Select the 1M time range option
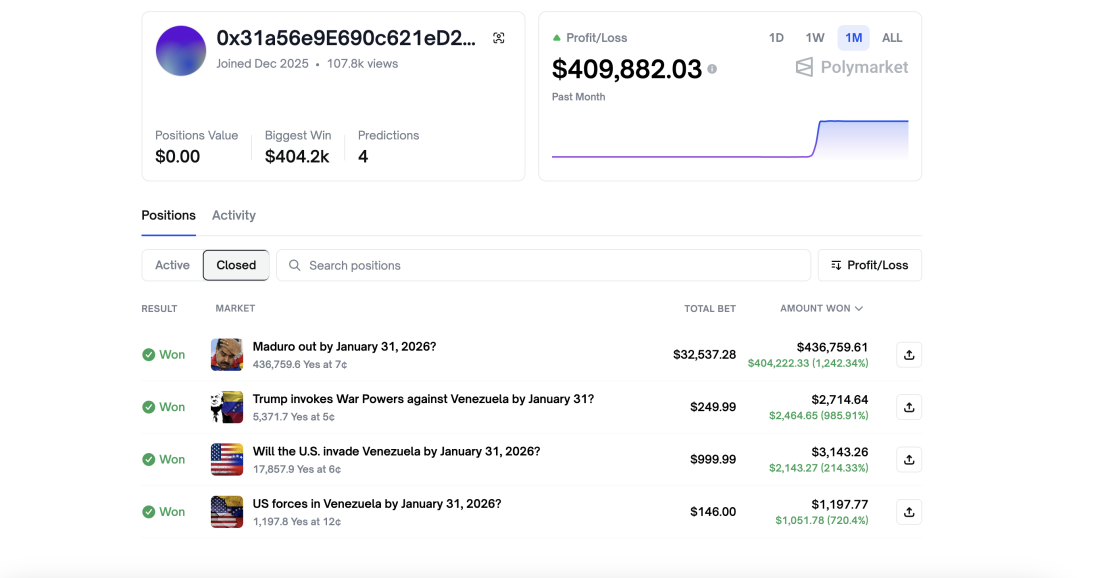1100x578 pixels. [853, 38]
